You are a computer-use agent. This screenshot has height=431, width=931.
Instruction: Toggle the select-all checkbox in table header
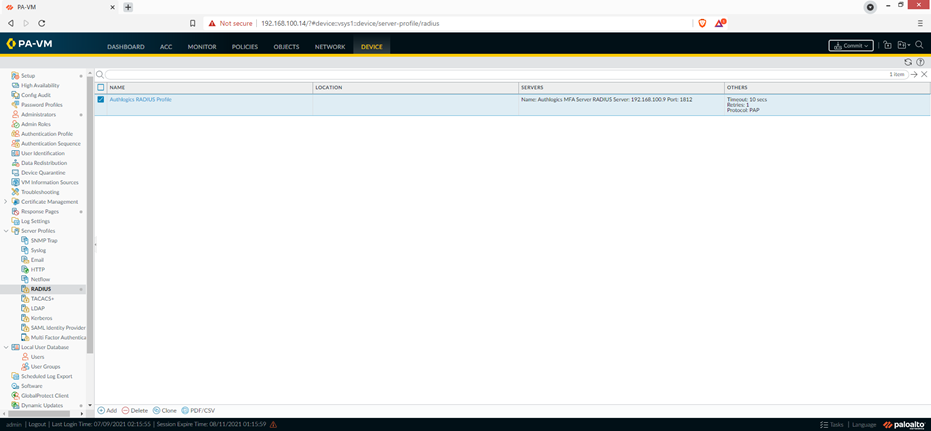(100, 87)
